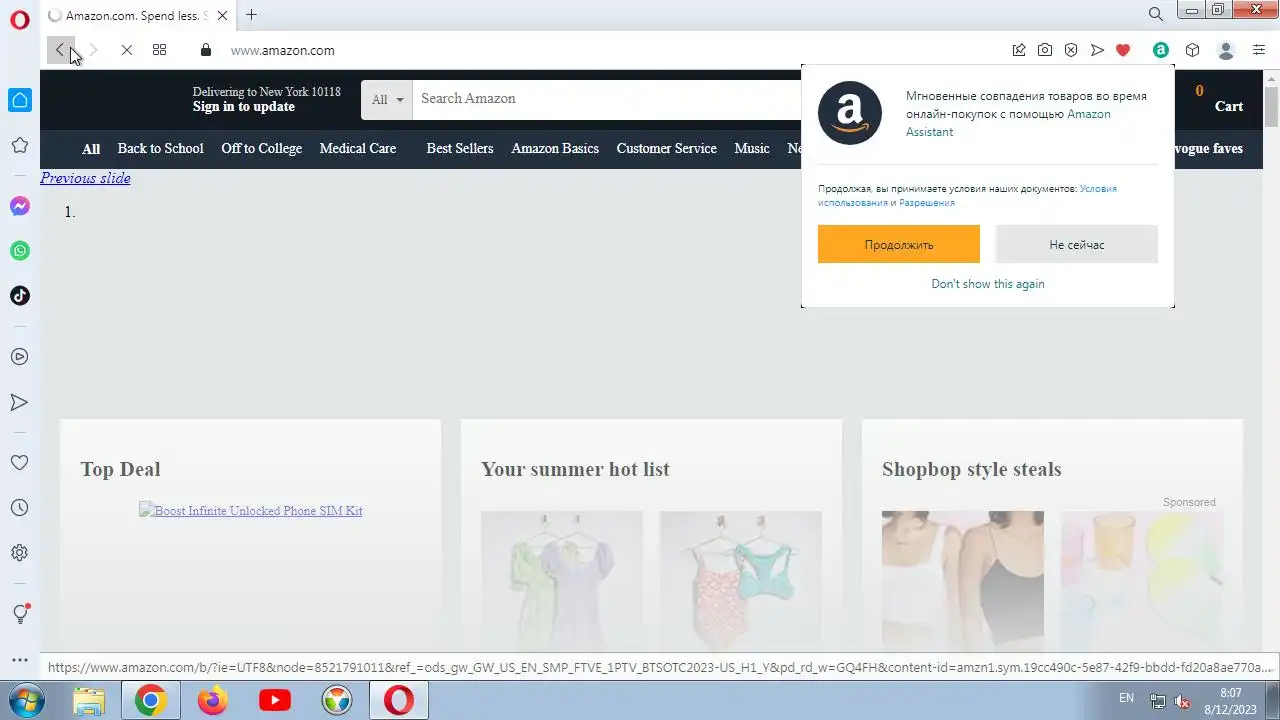
Task: Open Chrome from the taskbar
Action: tap(151, 700)
